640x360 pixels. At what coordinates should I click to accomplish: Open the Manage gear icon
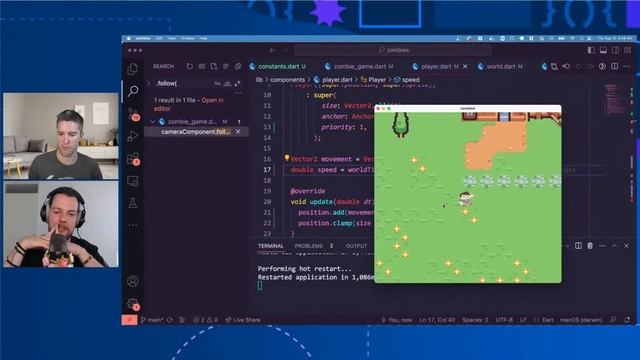coord(133,304)
